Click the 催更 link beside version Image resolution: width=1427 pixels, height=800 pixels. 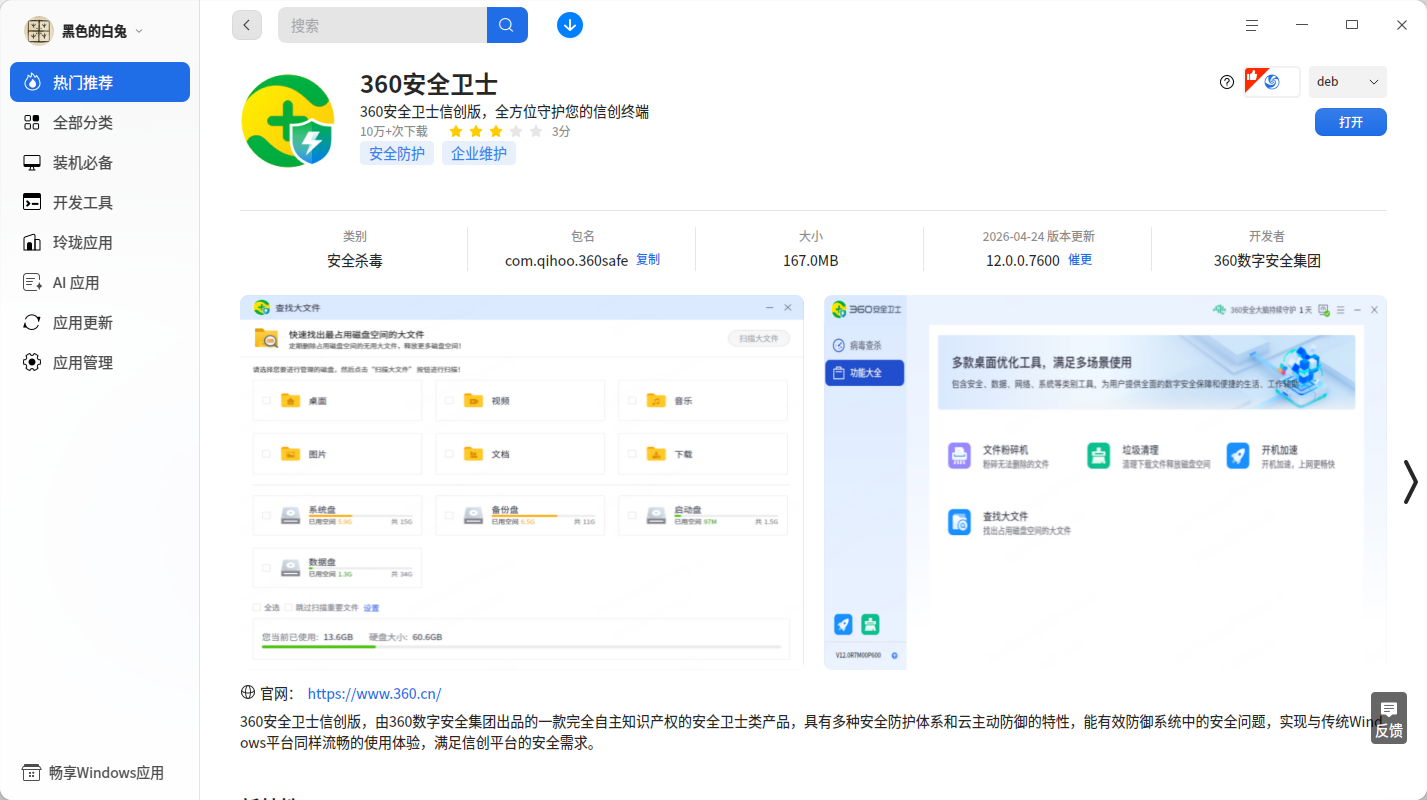click(x=1080, y=260)
